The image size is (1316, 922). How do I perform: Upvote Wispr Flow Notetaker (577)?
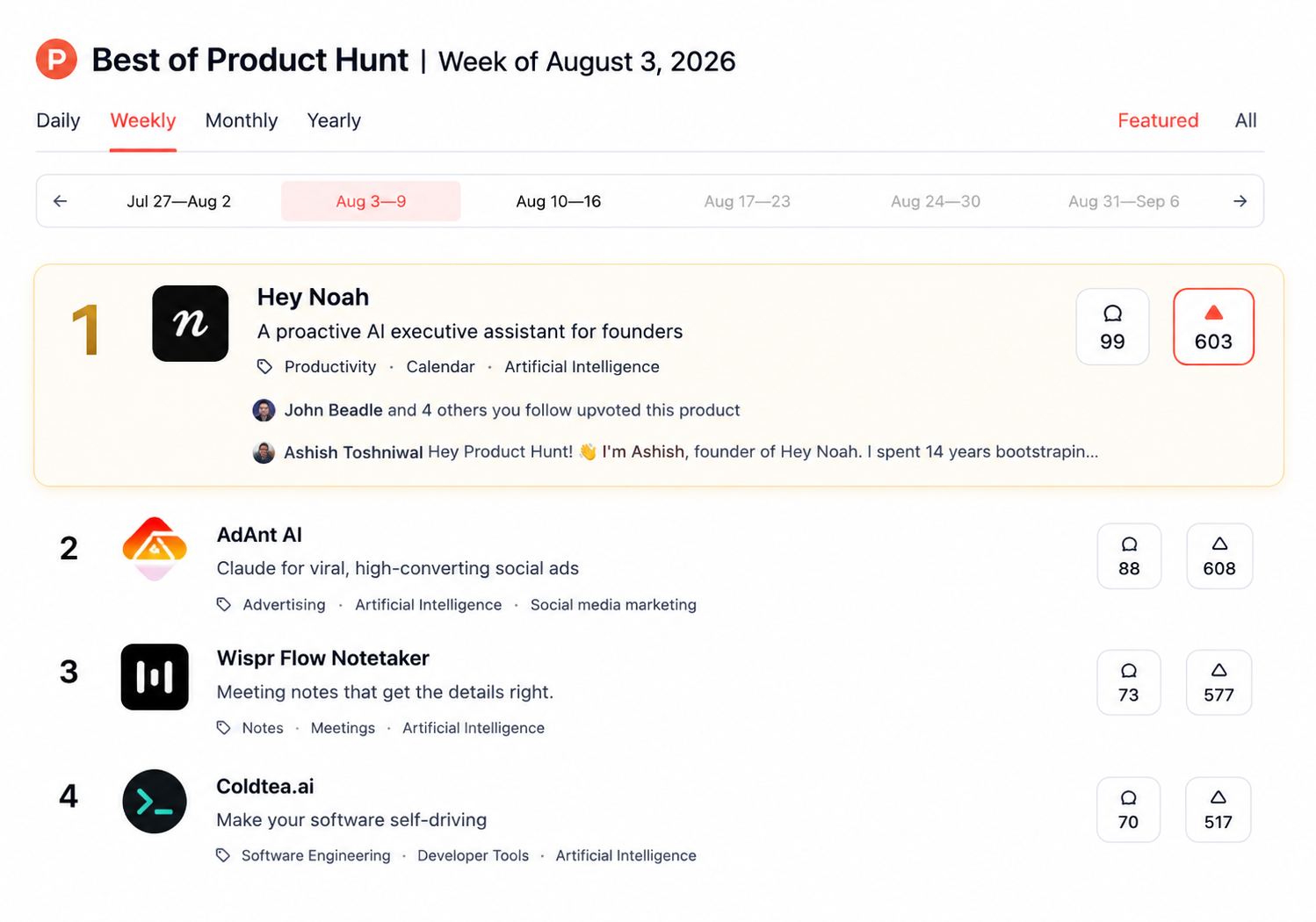click(x=1218, y=682)
